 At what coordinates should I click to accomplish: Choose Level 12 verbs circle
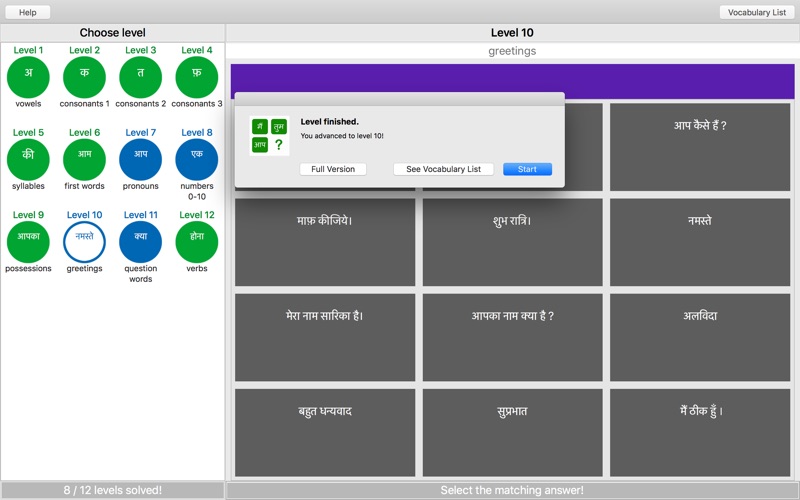coord(196,242)
